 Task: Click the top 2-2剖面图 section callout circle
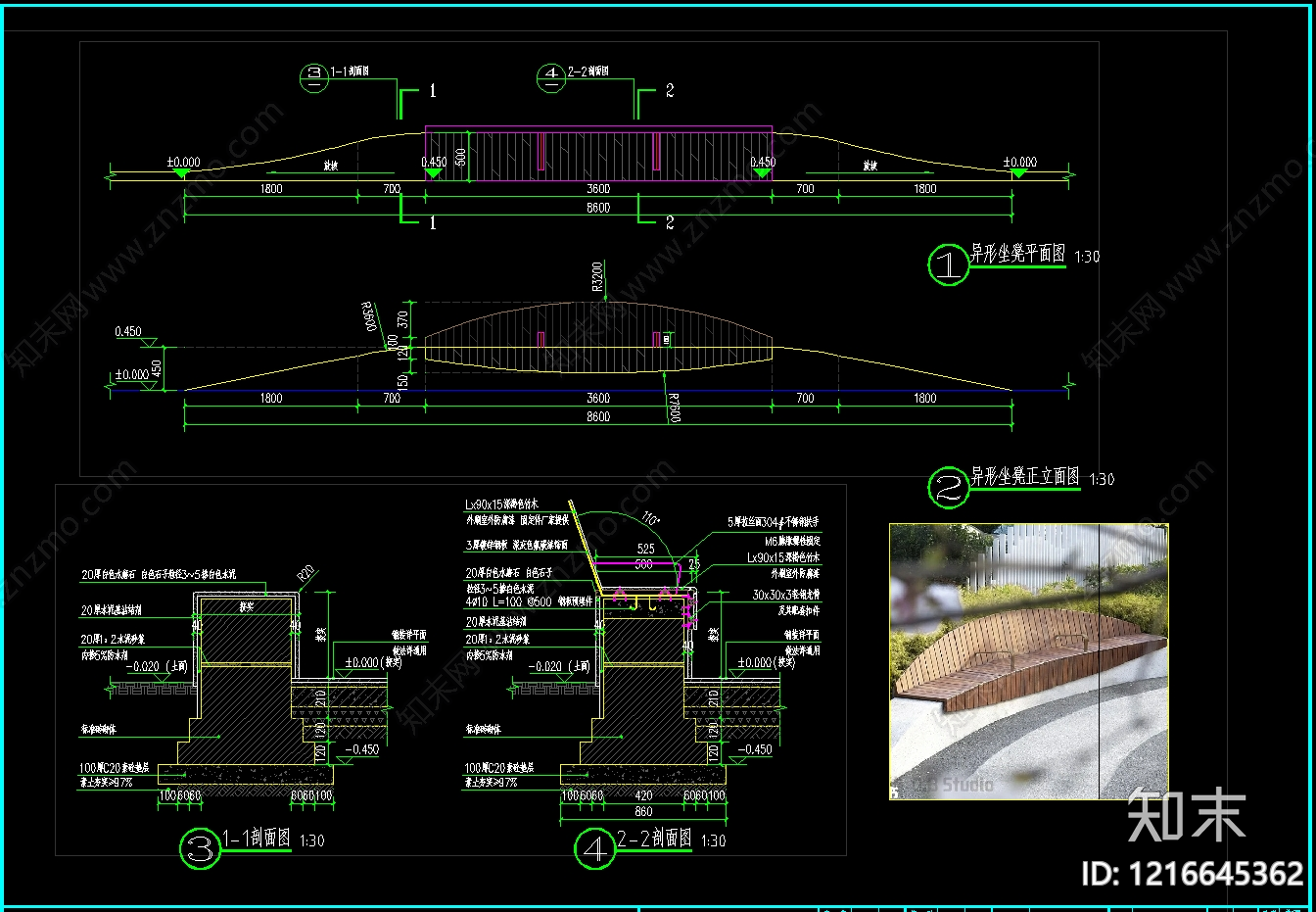551,77
